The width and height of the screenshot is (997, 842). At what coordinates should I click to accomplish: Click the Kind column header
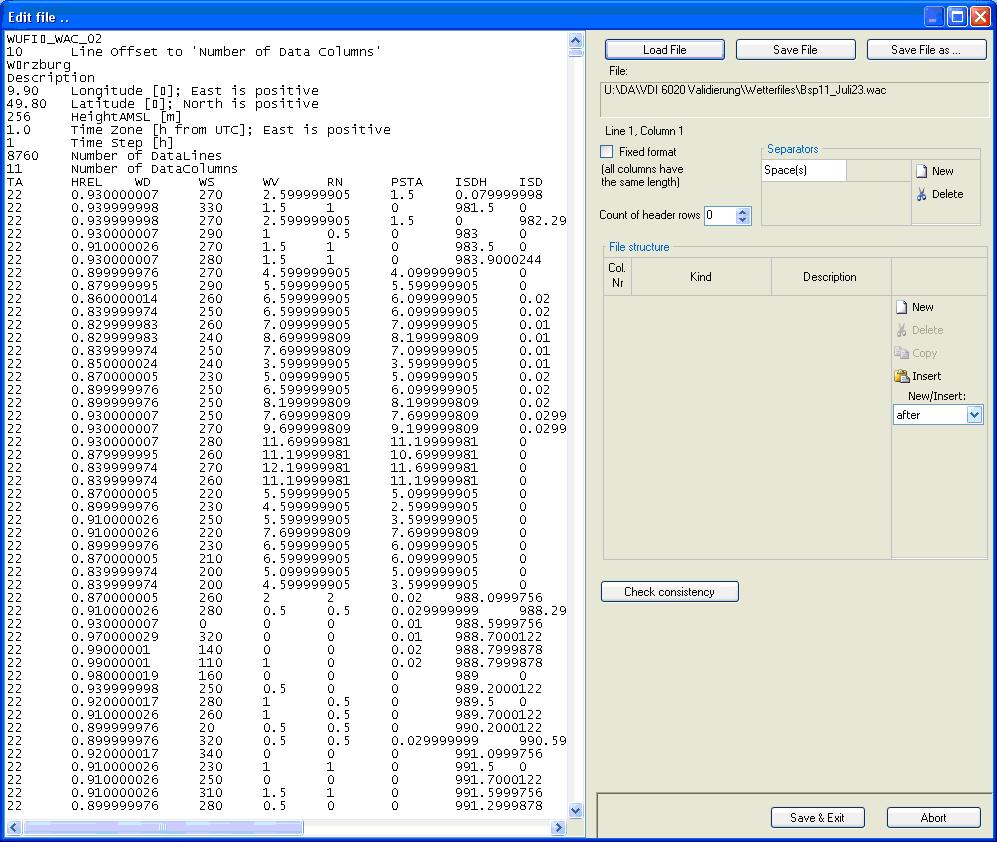pos(700,277)
